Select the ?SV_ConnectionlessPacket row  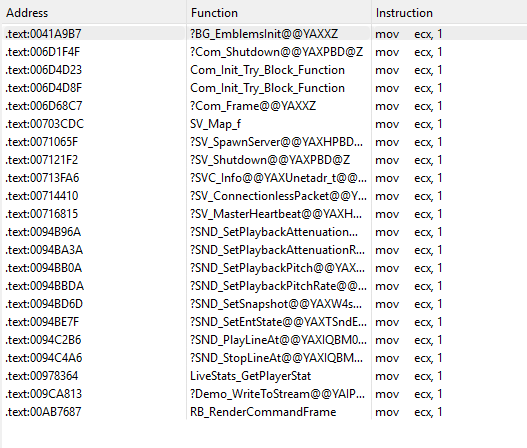pos(265,196)
